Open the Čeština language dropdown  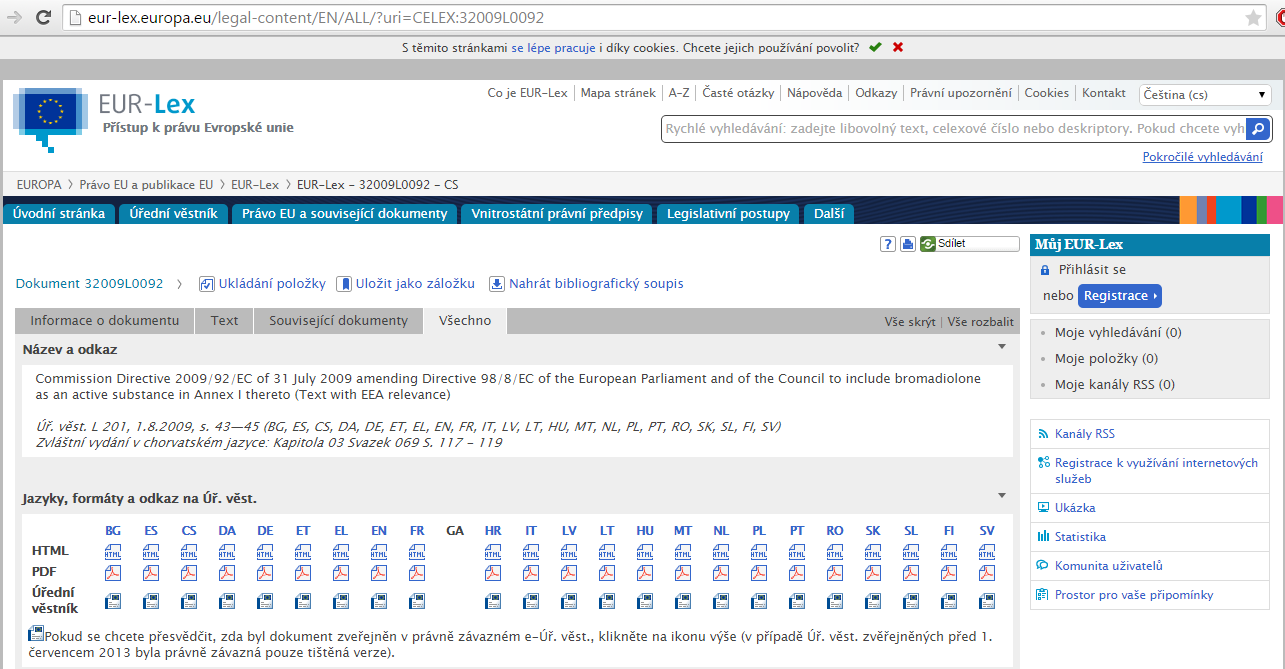[1205, 94]
